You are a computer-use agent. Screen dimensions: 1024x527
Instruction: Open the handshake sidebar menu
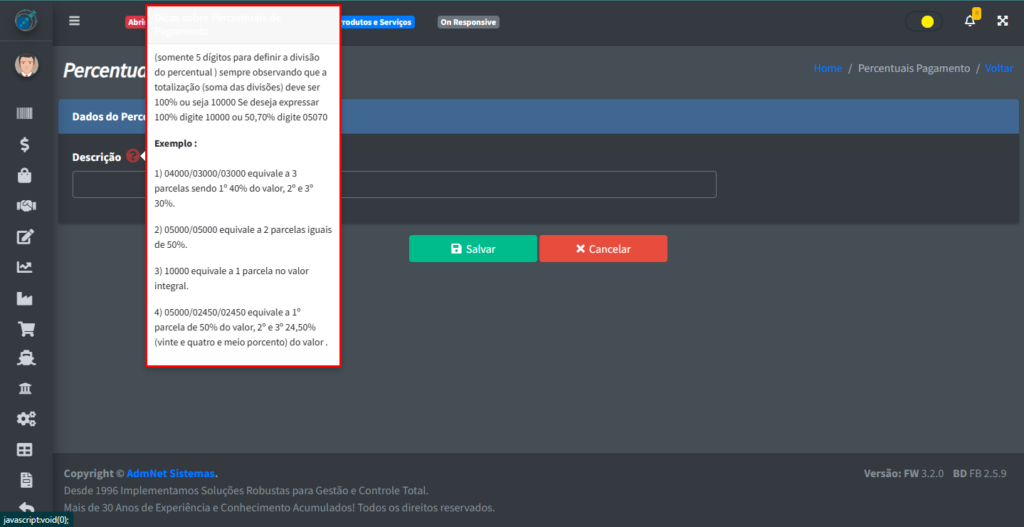[x=25, y=206]
